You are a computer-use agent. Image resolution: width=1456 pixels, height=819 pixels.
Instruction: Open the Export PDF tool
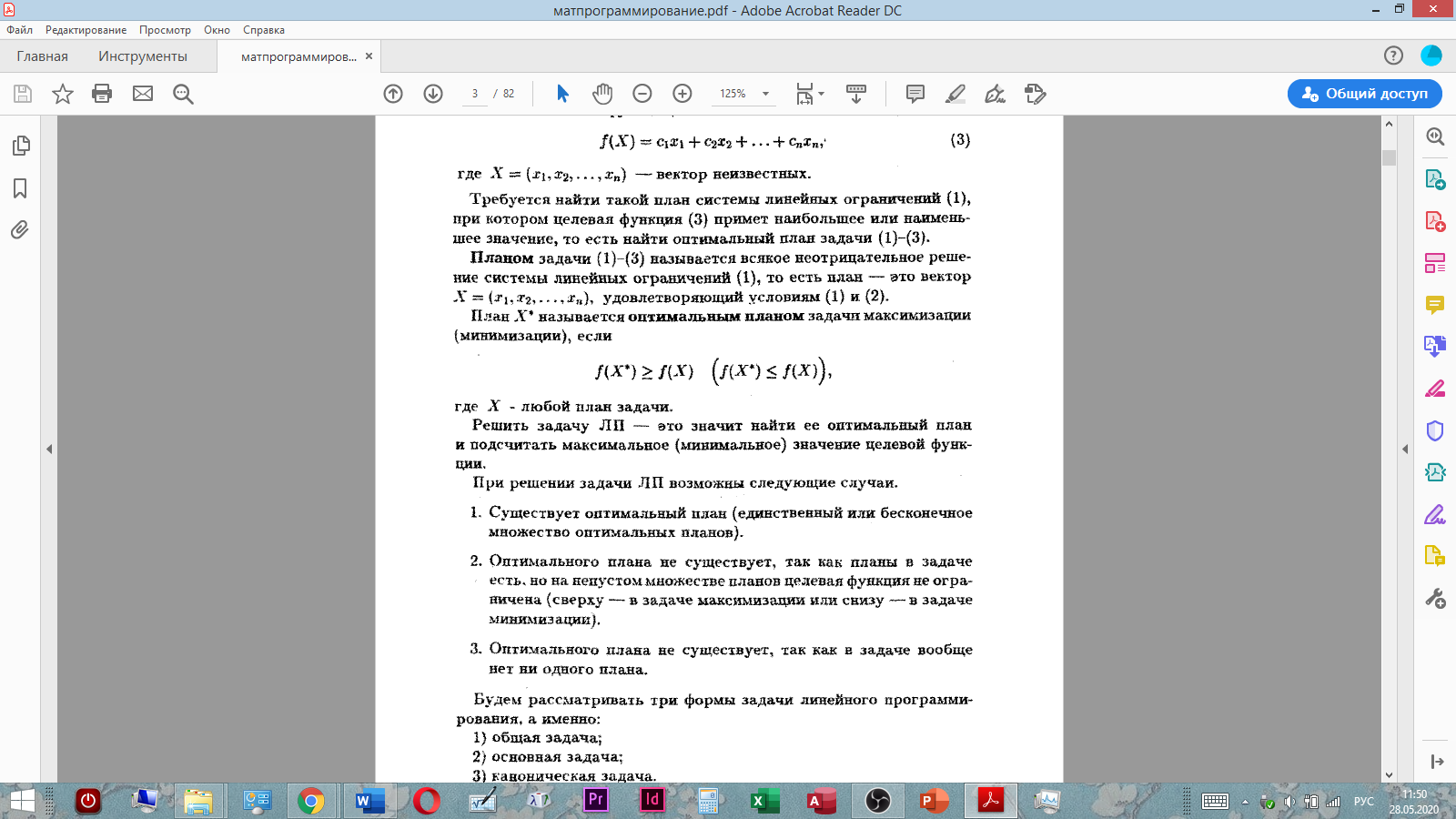click(1435, 179)
